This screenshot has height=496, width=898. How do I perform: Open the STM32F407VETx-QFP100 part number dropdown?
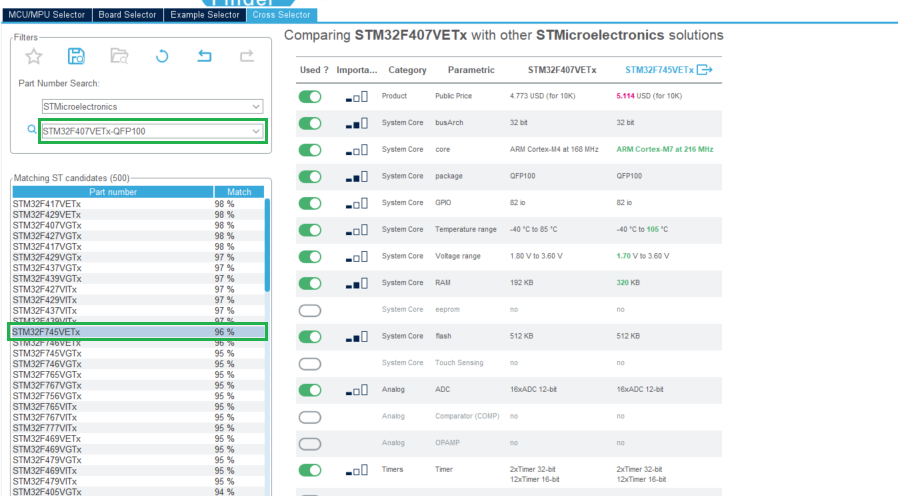point(152,131)
